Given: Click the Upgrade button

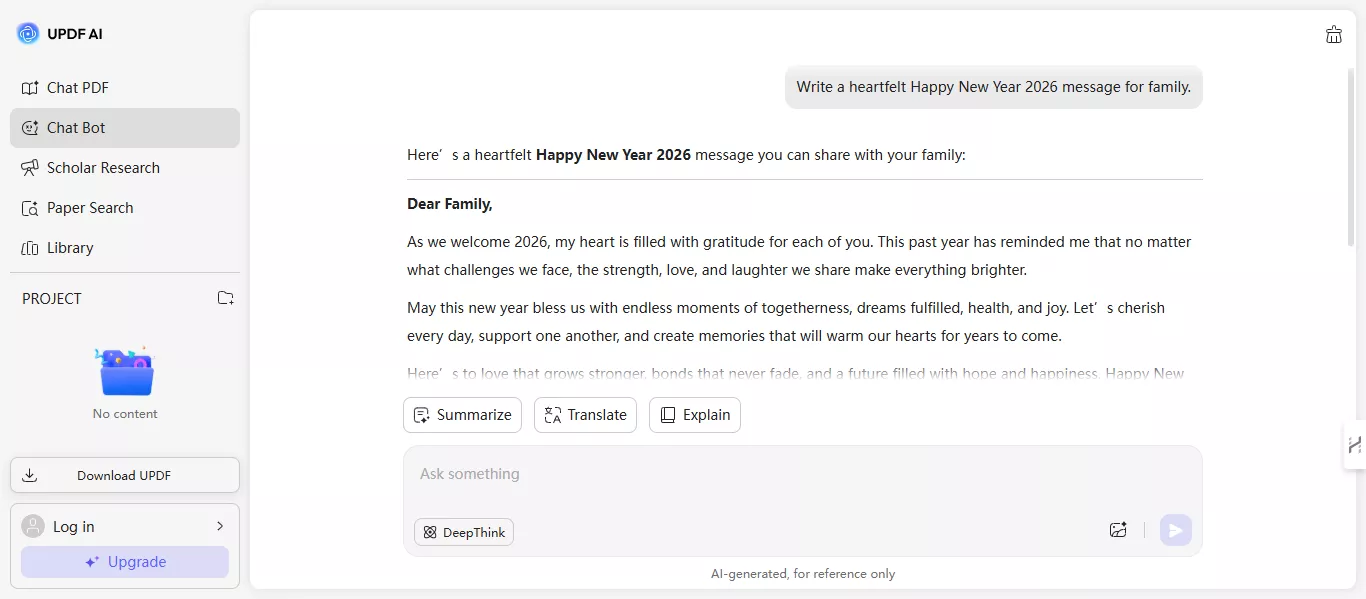Looking at the screenshot, I should pyautogui.click(x=125, y=562).
